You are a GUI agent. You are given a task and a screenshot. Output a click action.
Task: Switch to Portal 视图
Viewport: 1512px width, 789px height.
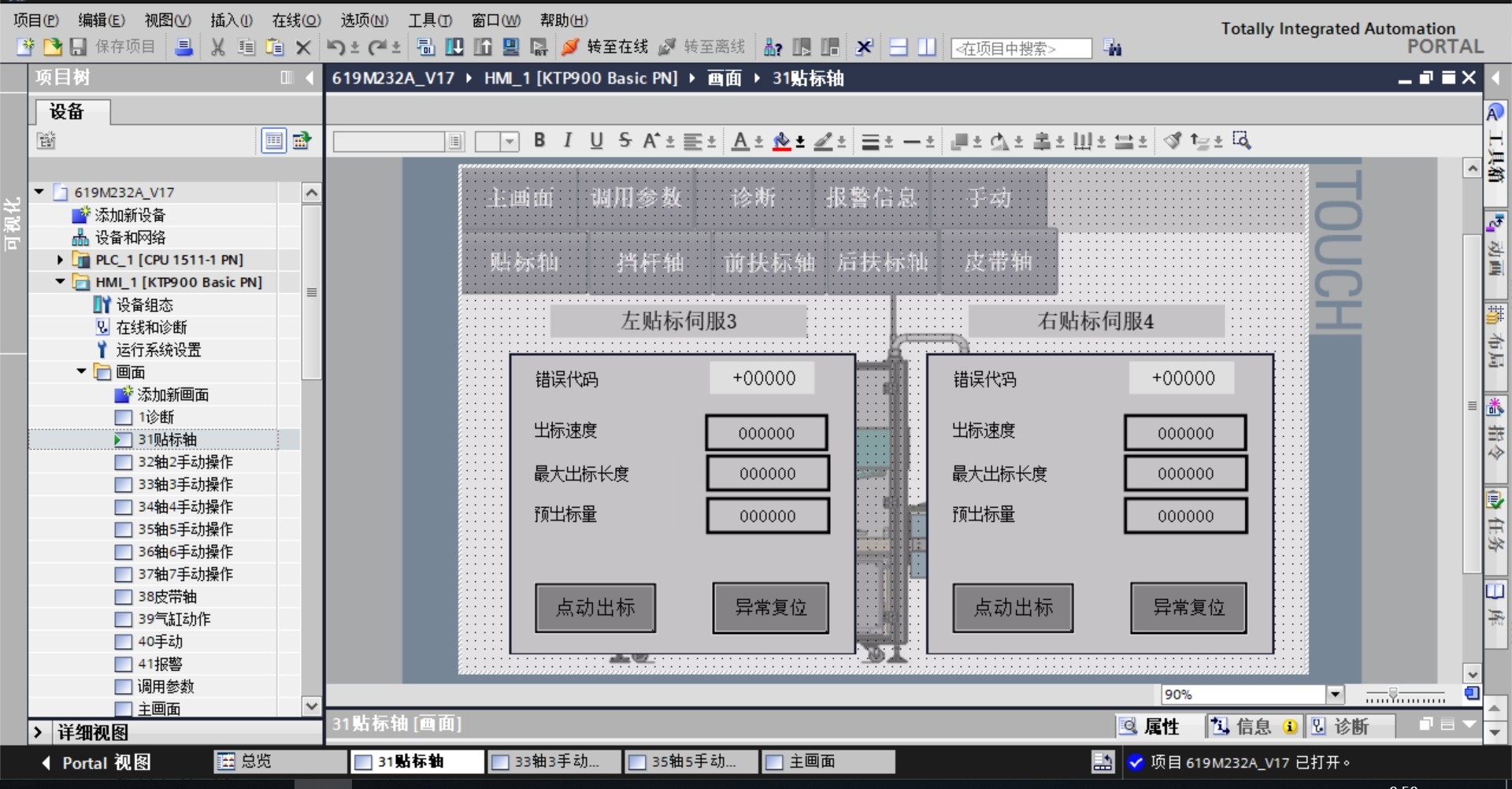pos(96,762)
